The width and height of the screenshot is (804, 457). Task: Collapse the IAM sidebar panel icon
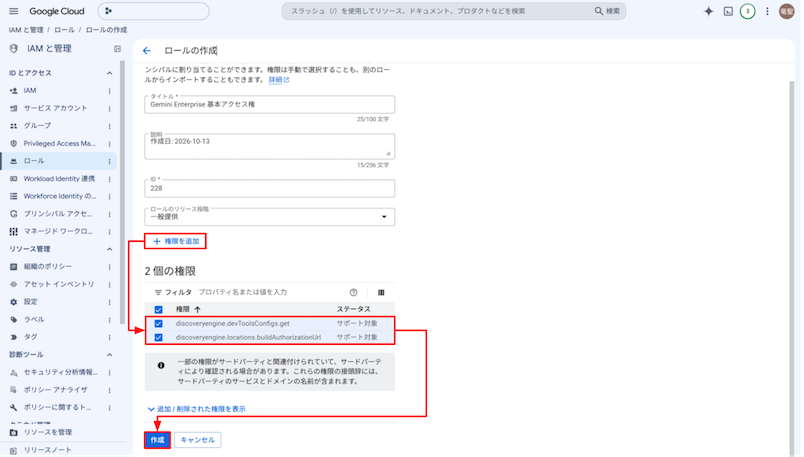117,49
